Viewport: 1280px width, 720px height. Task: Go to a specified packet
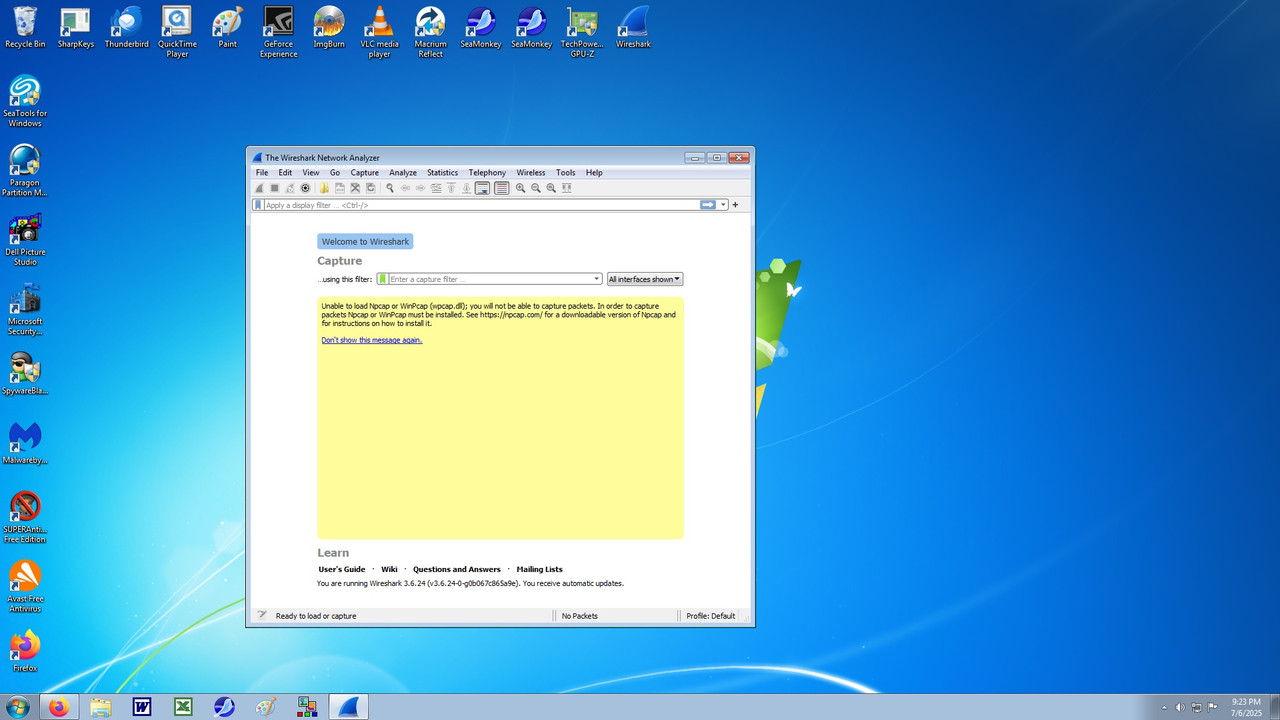tap(436, 188)
